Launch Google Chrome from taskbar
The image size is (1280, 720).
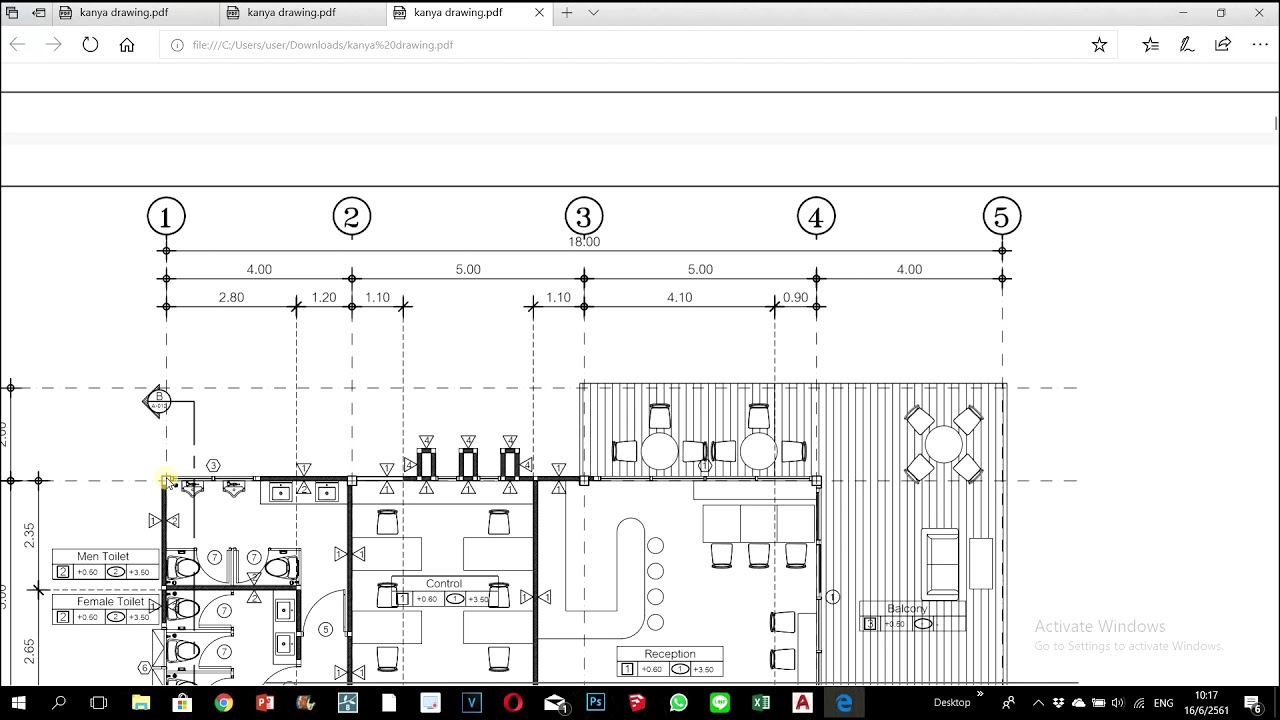coord(223,703)
